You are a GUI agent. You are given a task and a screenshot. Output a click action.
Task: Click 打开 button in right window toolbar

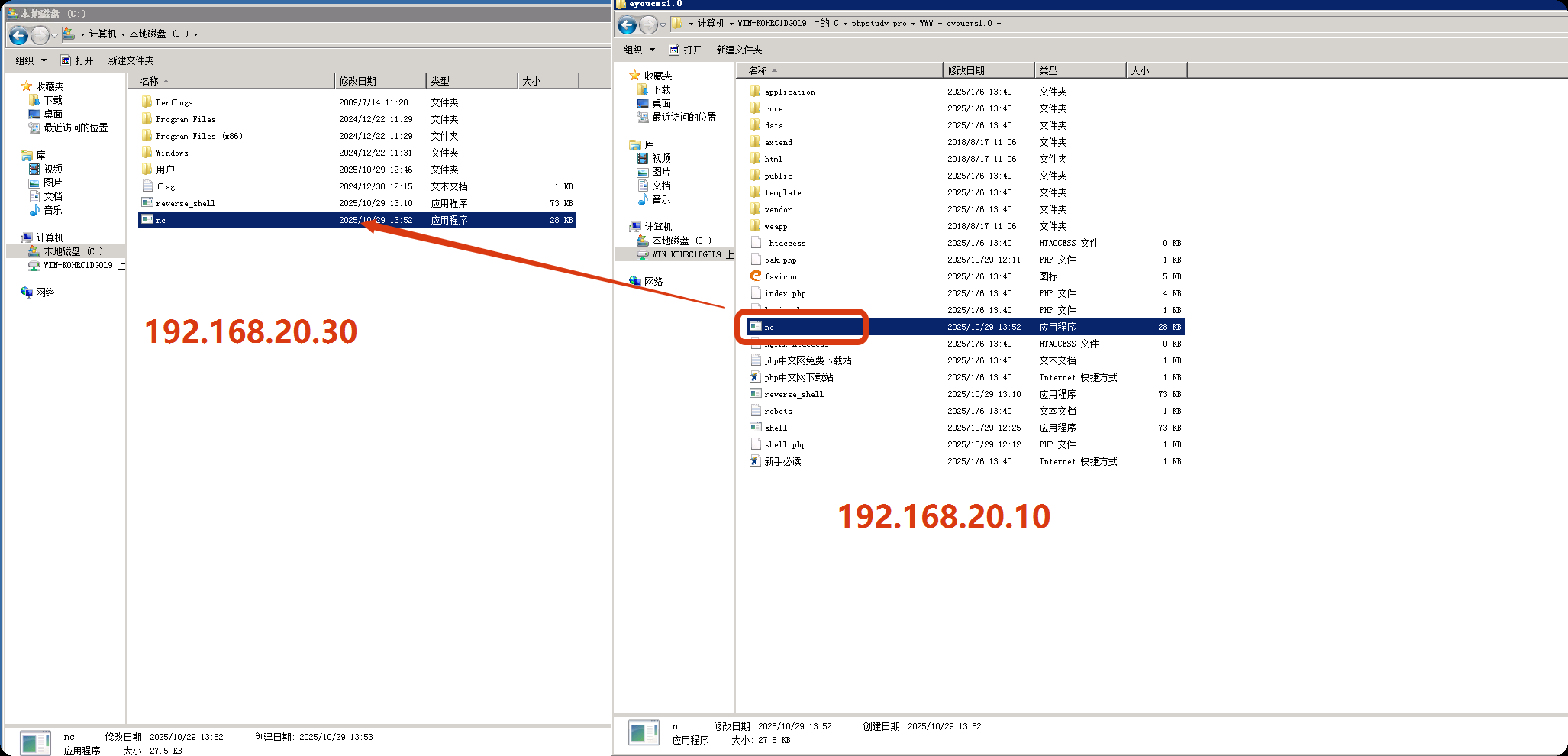click(x=686, y=50)
